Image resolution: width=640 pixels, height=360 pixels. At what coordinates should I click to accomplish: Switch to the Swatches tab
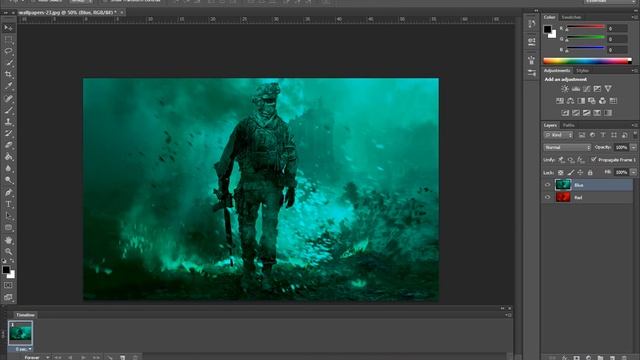(x=571, y=17)
